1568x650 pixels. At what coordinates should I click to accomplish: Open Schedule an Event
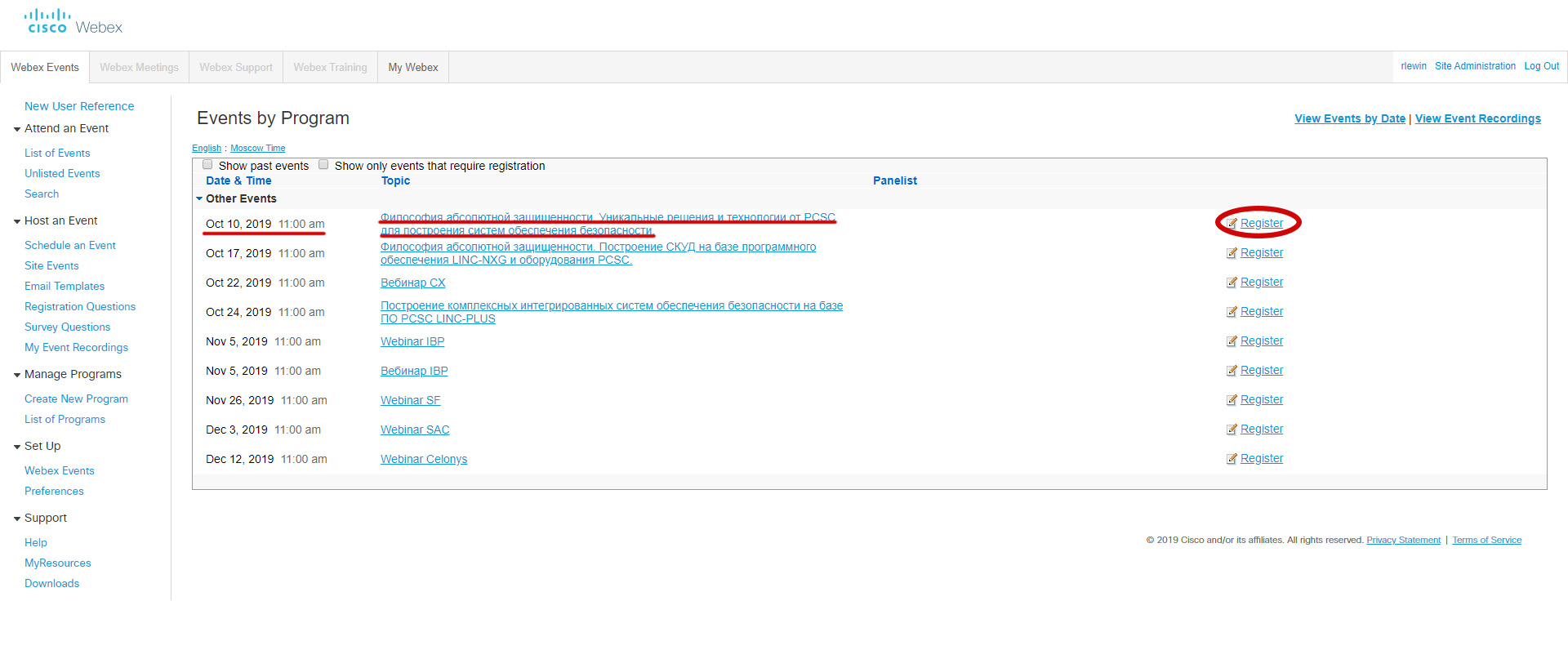pos(70,245)
